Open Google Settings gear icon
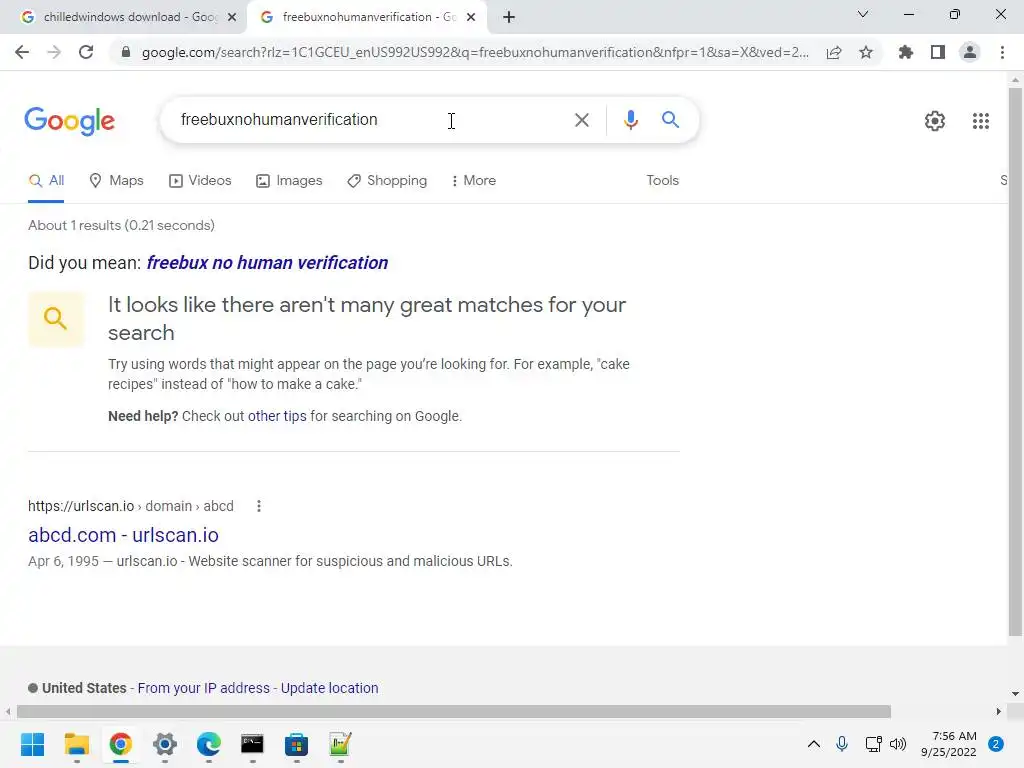This screenshot has height=768, width=1024. coord(935,121)
